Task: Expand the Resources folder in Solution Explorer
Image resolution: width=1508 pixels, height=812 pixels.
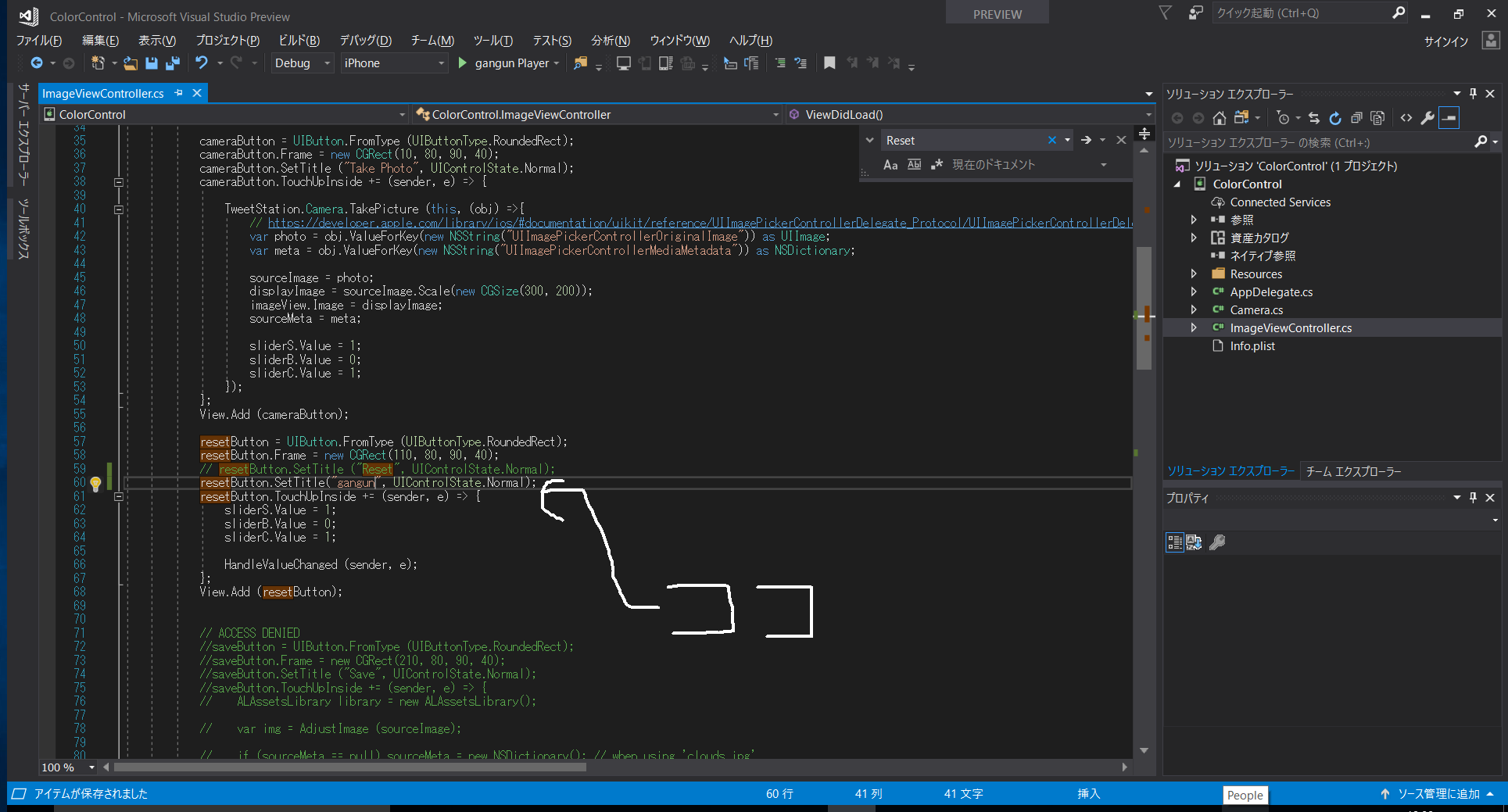Action: click(x=1195, y=274)
